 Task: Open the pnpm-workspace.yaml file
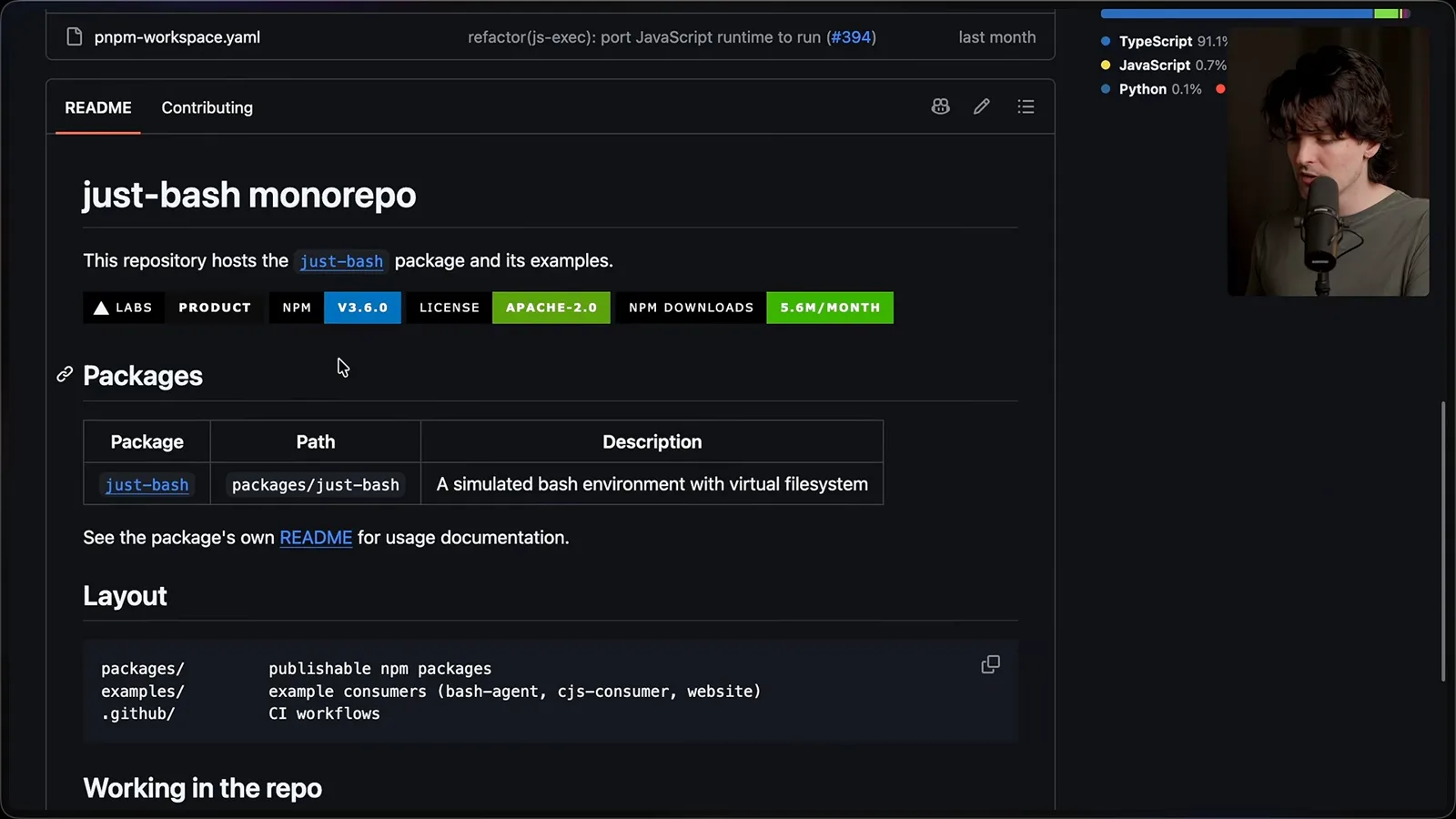(x=177, y=37)
